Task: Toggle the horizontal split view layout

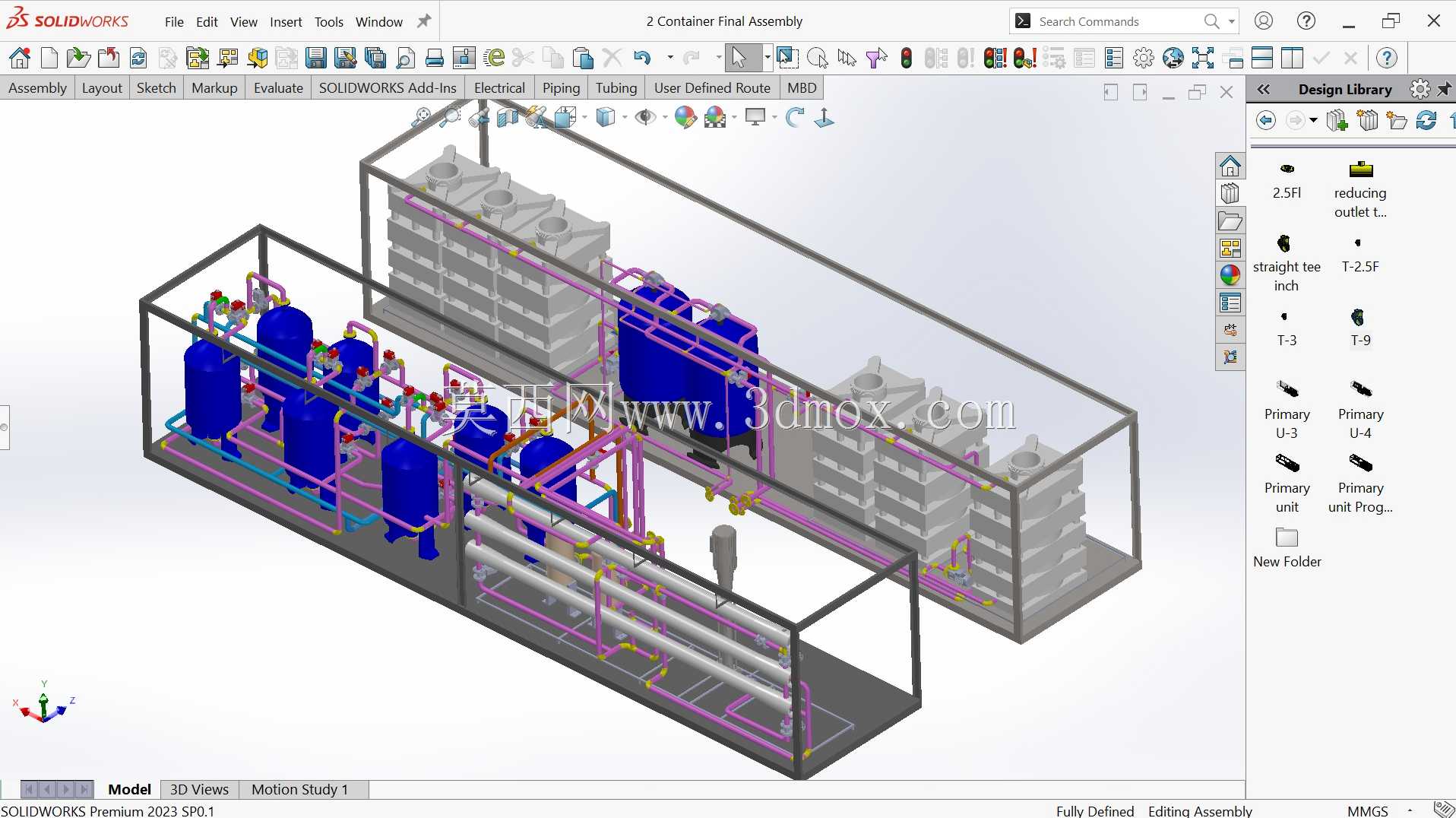Action: click(x=1262, y=58)
